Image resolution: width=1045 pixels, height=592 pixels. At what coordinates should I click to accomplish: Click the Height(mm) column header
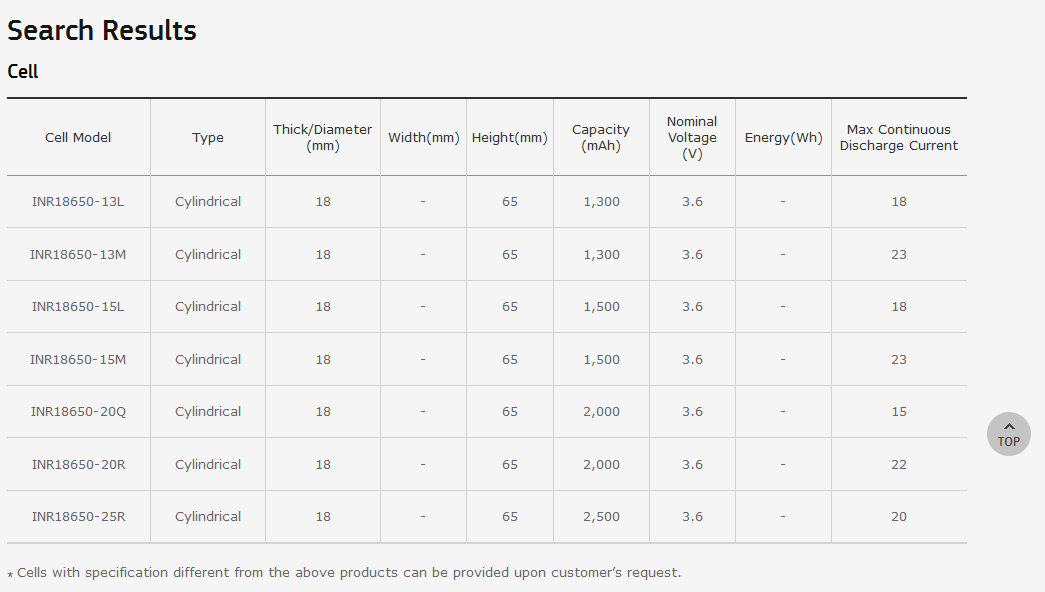pyautogui.click(x=510, y=137)
